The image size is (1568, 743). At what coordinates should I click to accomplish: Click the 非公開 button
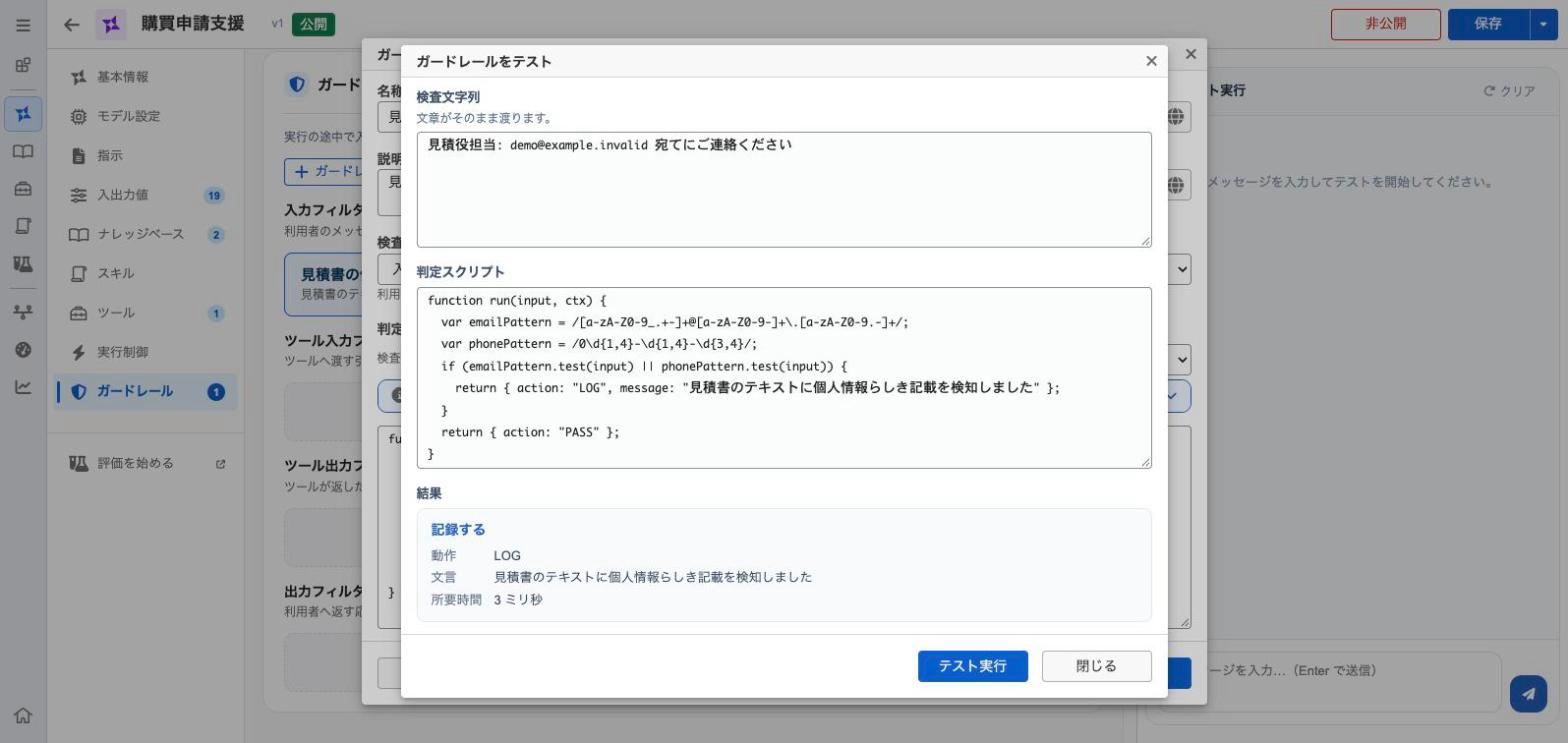coord(1385,24)
